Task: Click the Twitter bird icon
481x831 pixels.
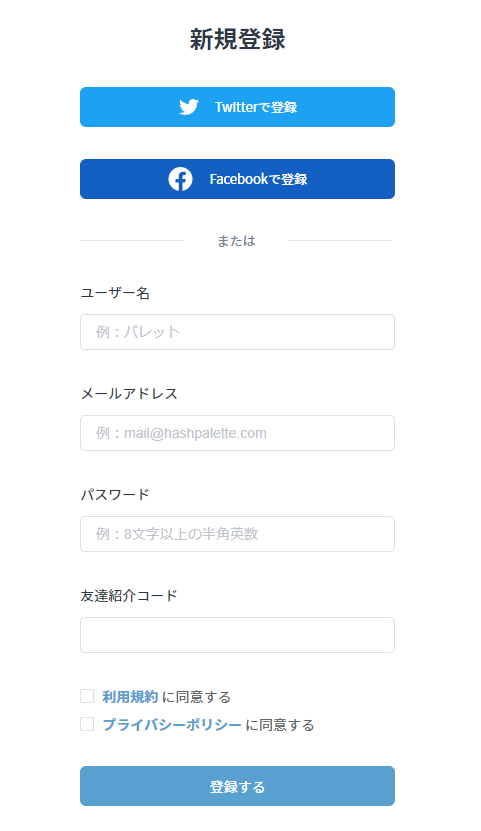Action: coord(189,107)
